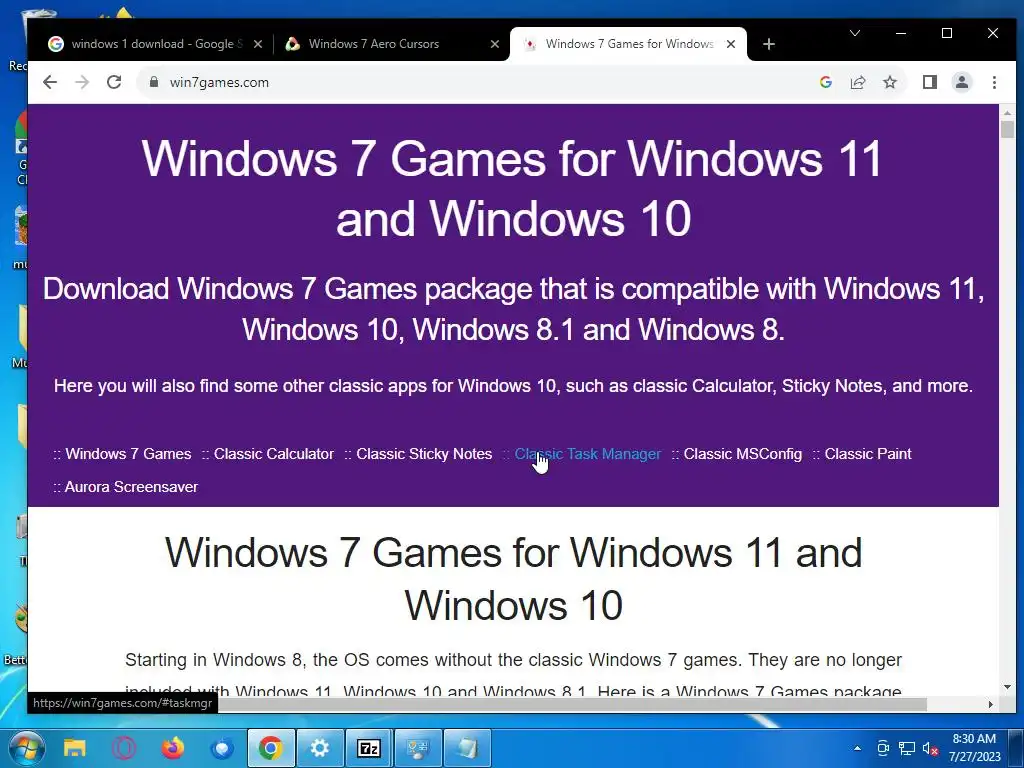The height and width of the screenshot is (768, 1024).
Task: Open the control panel taskbar window
Action: coord(418,748)
